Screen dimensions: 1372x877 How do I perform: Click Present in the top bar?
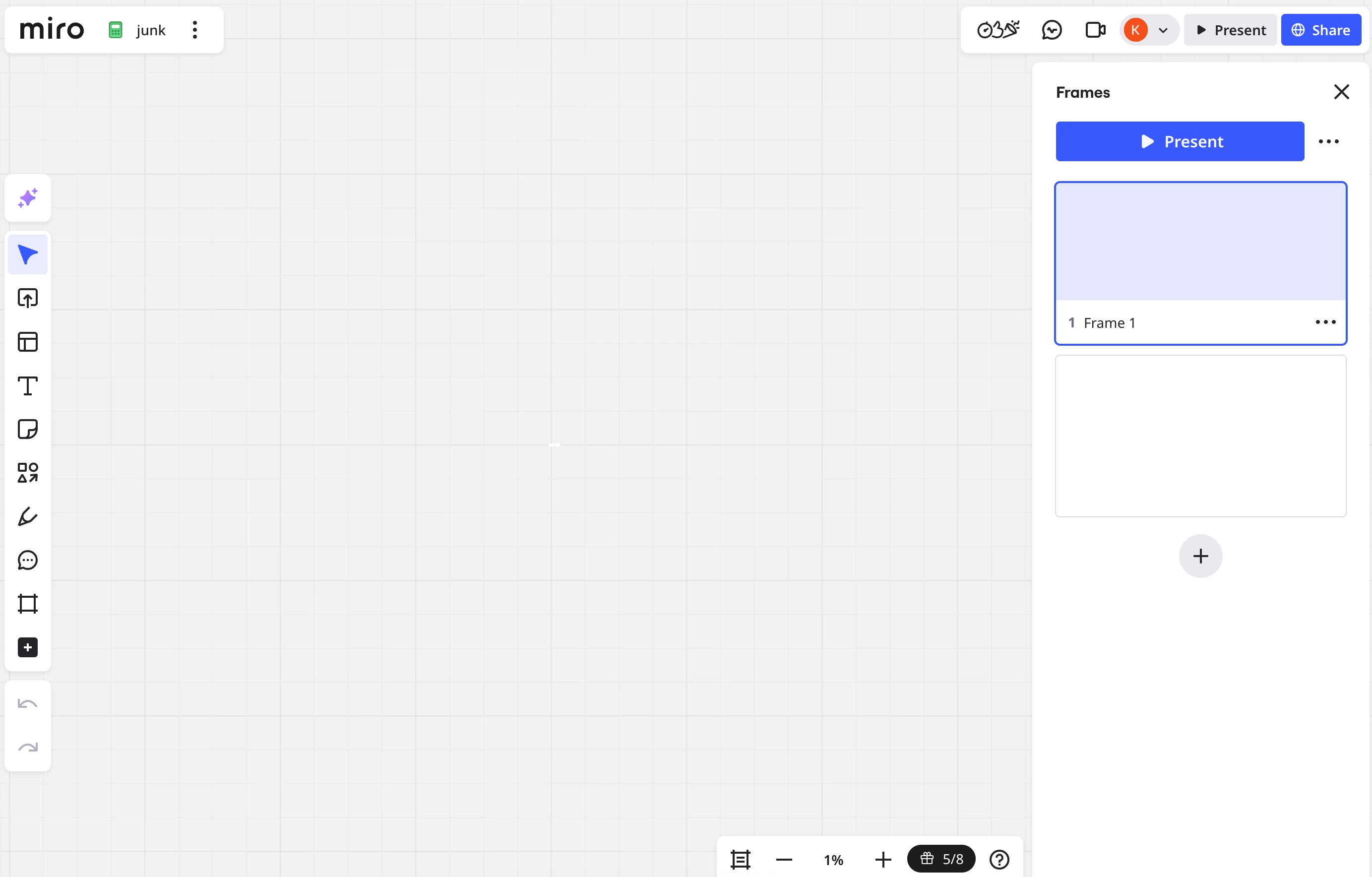pyautogui.click(x=1231, y=30)
